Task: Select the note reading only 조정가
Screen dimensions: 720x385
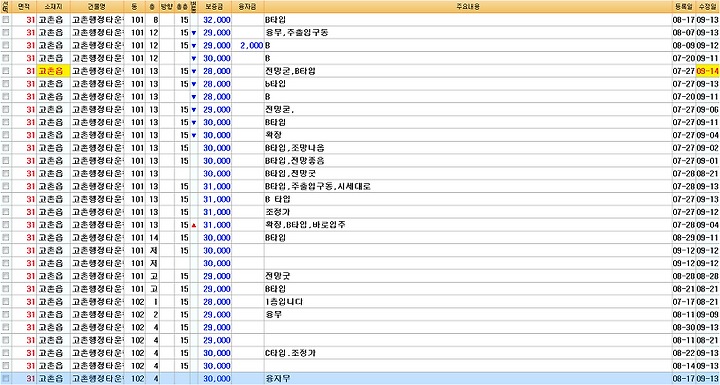Action: [278, 212]
